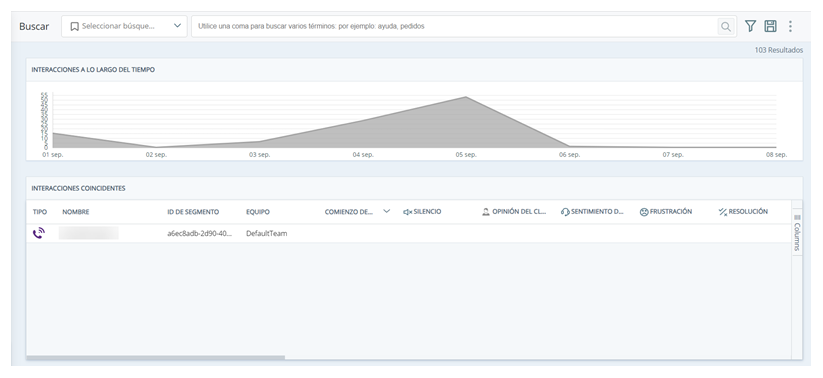Screen dimensions: 823x378
Task: Open the filter funnel icon
Action: (x=751, y=26)
